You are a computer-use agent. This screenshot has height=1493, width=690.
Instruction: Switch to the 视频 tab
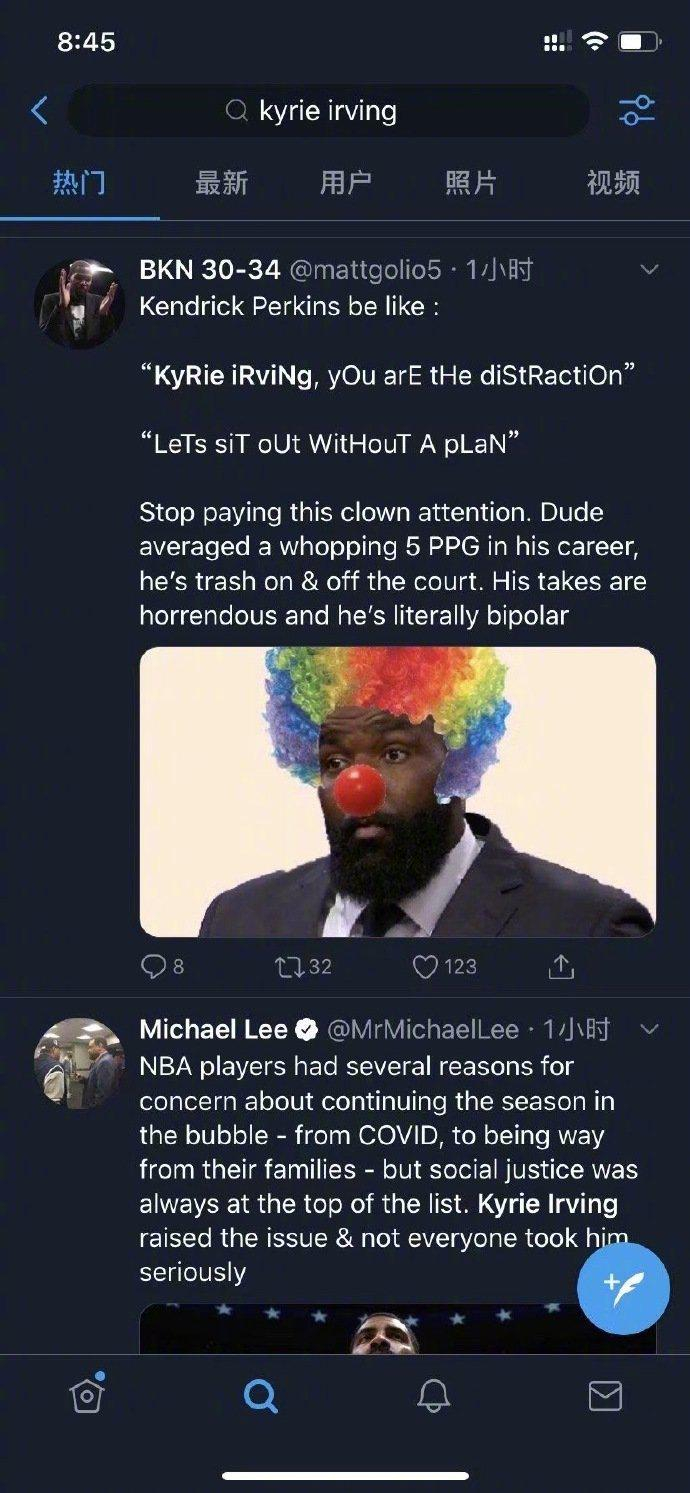coord(613,183)
